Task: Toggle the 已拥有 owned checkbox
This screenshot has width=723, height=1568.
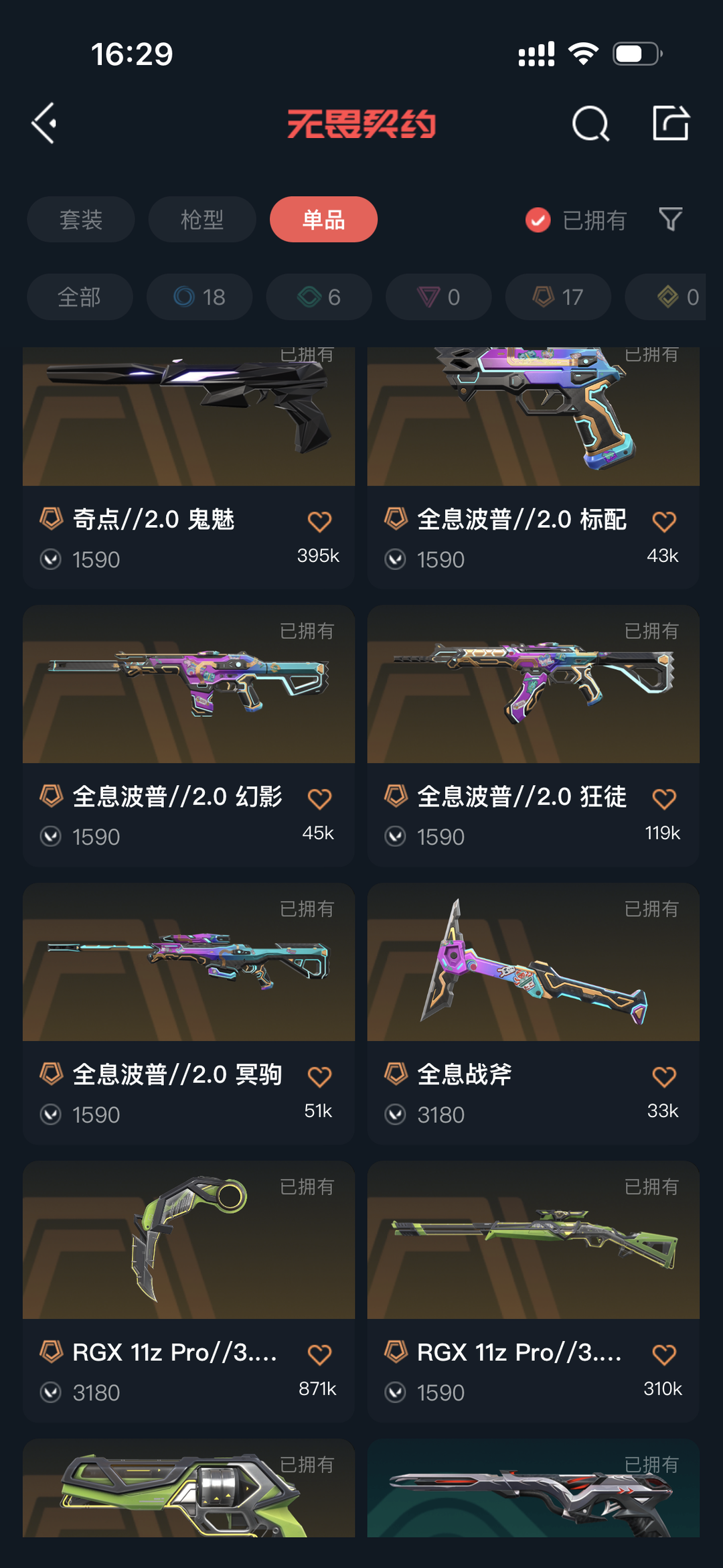Action: [x=538, y=220]
